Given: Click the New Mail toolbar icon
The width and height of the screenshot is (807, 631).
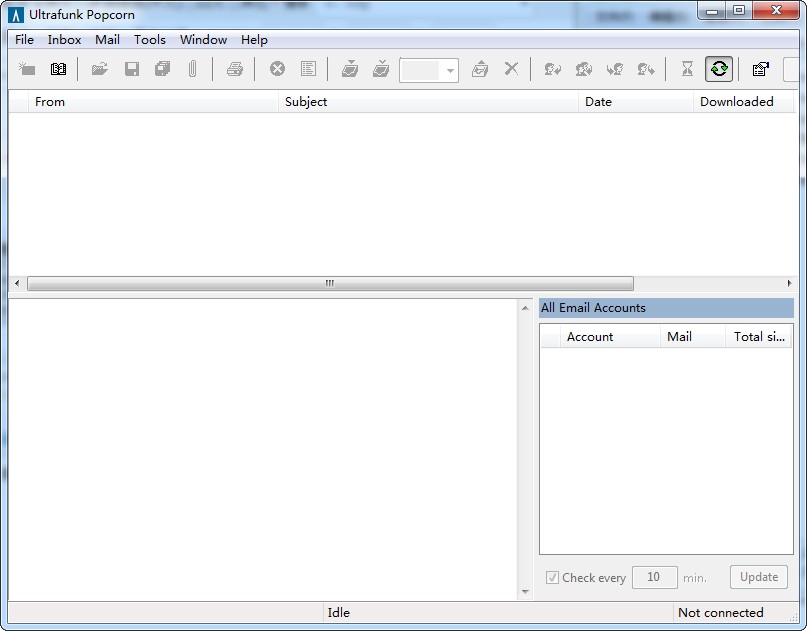Looking at the screenshot, I should [27, 68].
